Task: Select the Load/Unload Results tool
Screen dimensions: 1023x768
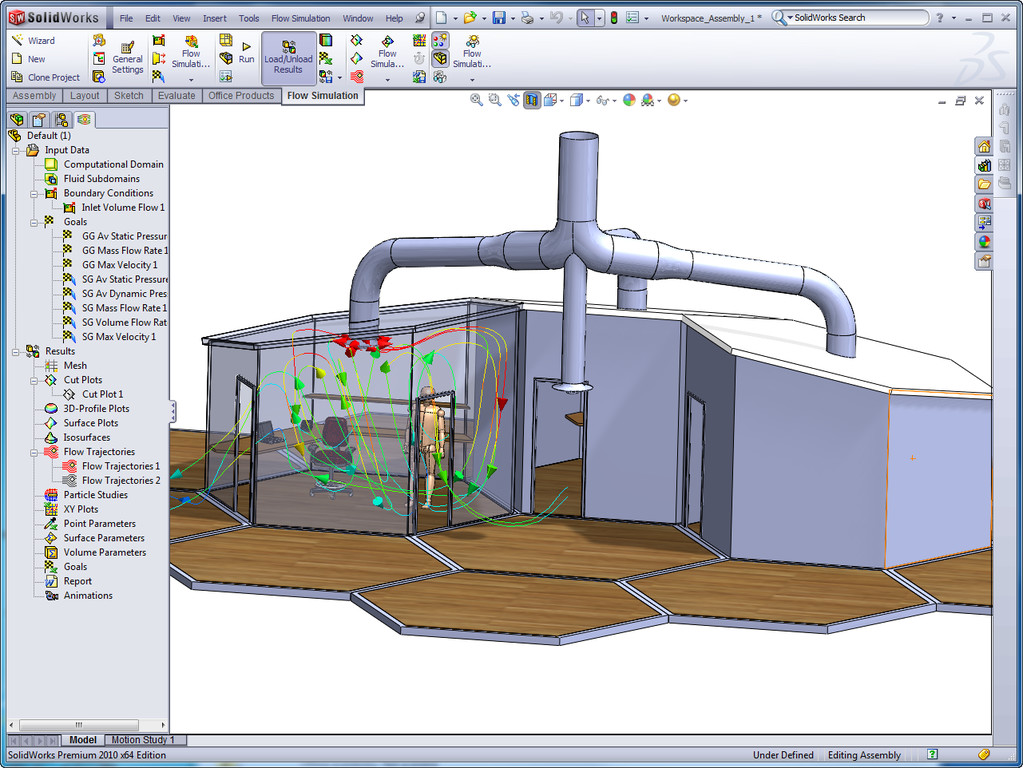Action: click(x=288, y=56)
